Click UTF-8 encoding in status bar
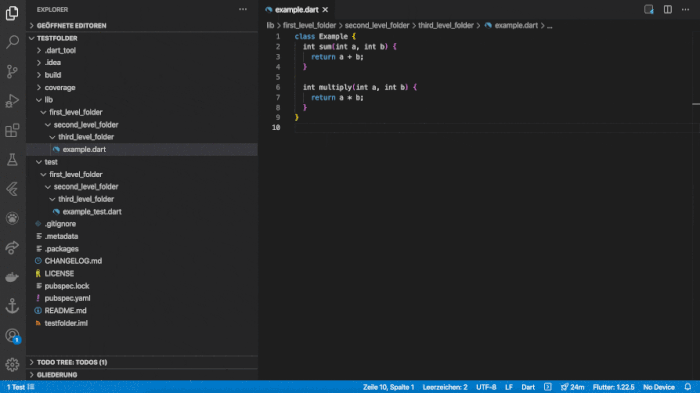 tap(486, 387)
